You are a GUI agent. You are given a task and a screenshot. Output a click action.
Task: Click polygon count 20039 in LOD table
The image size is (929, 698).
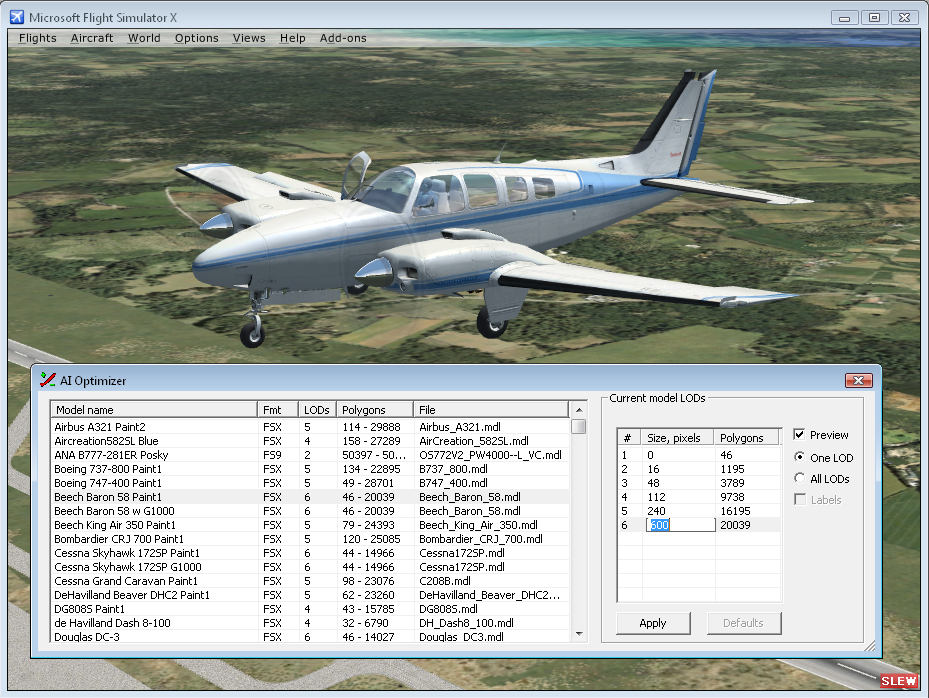tap(735, 525)
